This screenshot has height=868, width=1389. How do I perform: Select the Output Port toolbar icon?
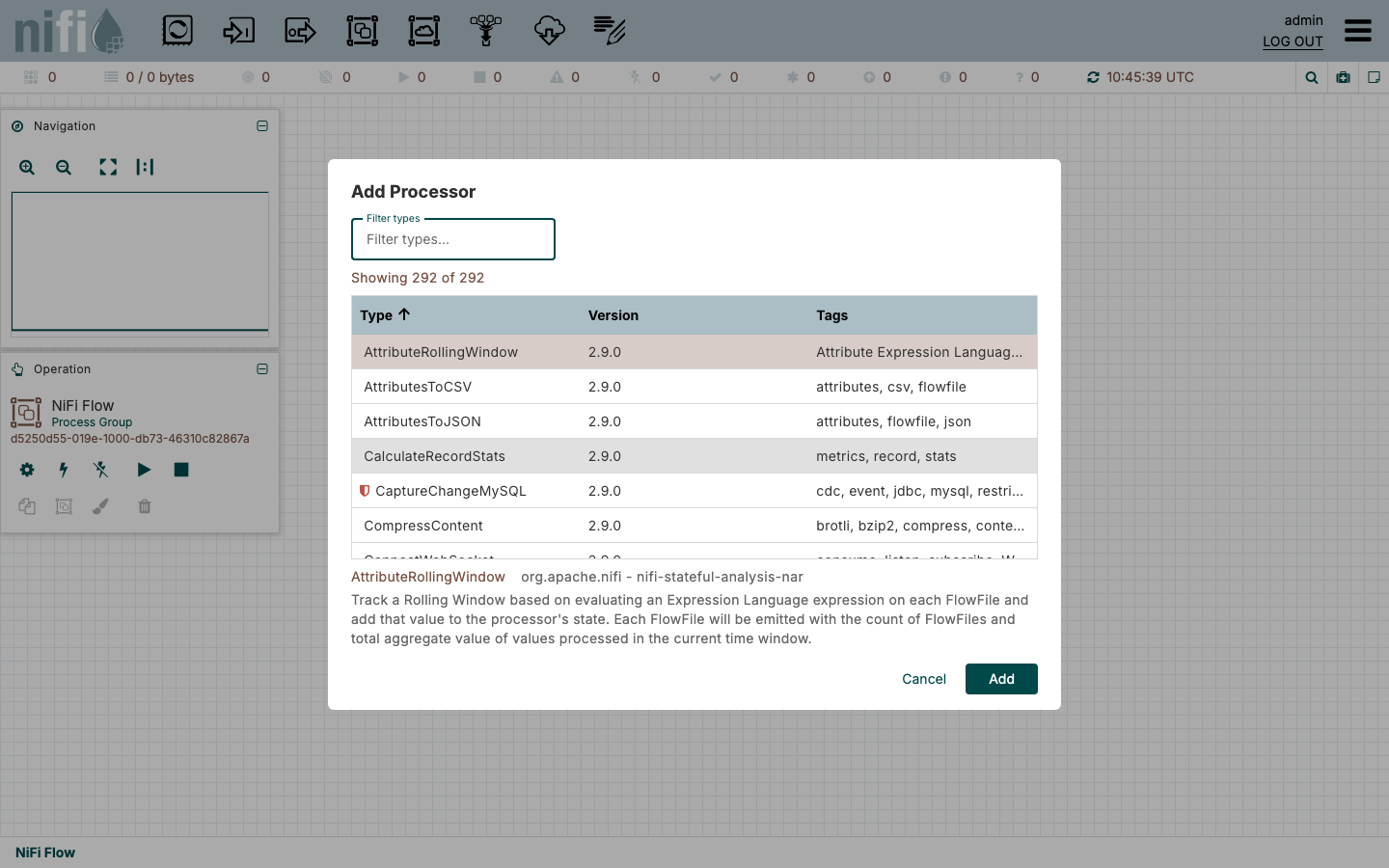point(301,31)
